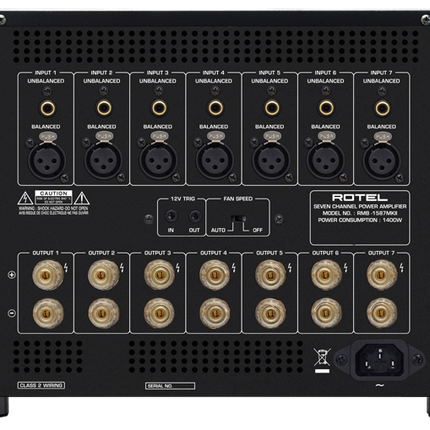Click Output 7 positive binding post
The height and width of the screenshot is (430, 430).
click(x=382, y=275)
